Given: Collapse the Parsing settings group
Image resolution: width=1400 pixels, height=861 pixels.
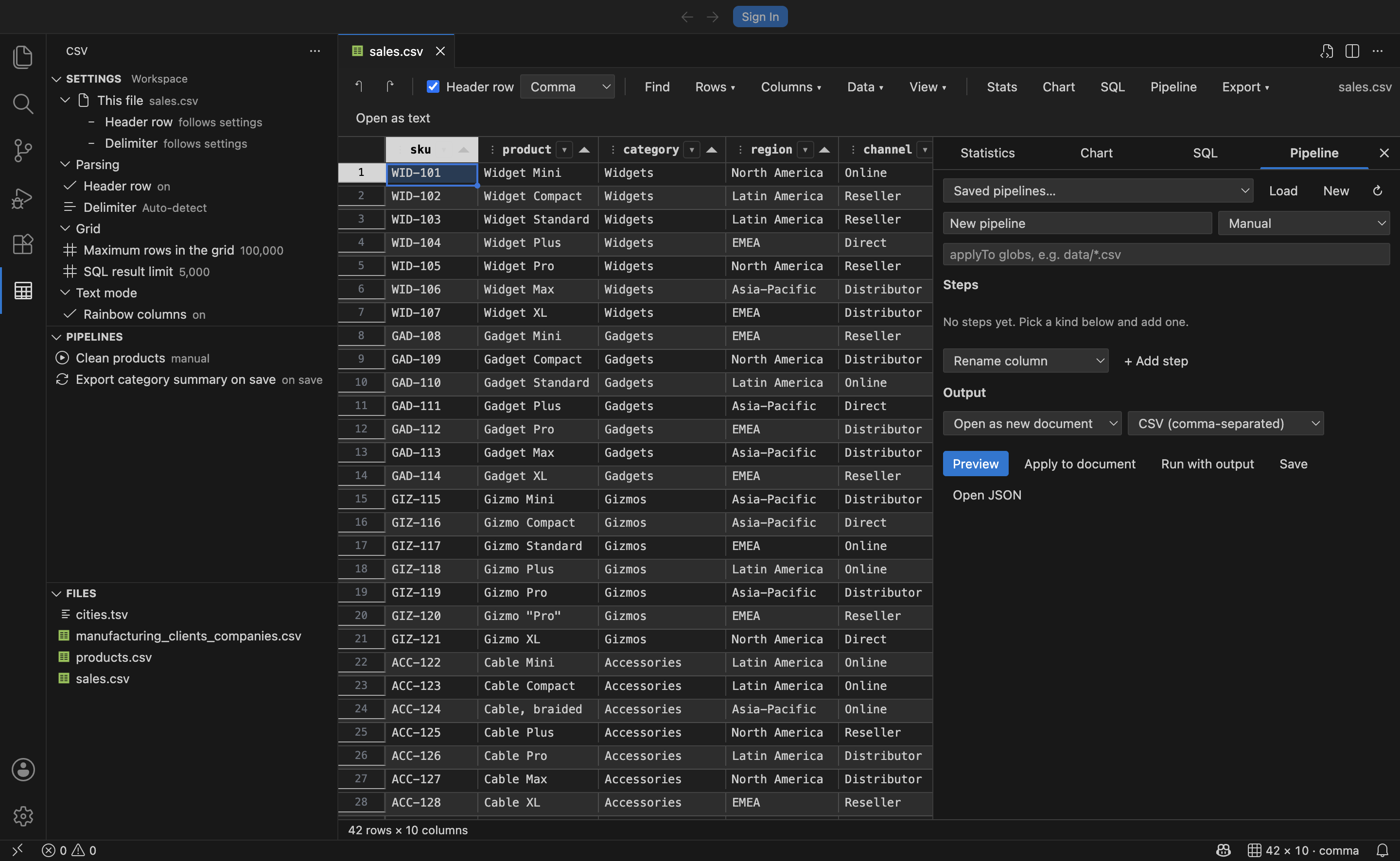Looking at the screenshot, I should [66, 165].
